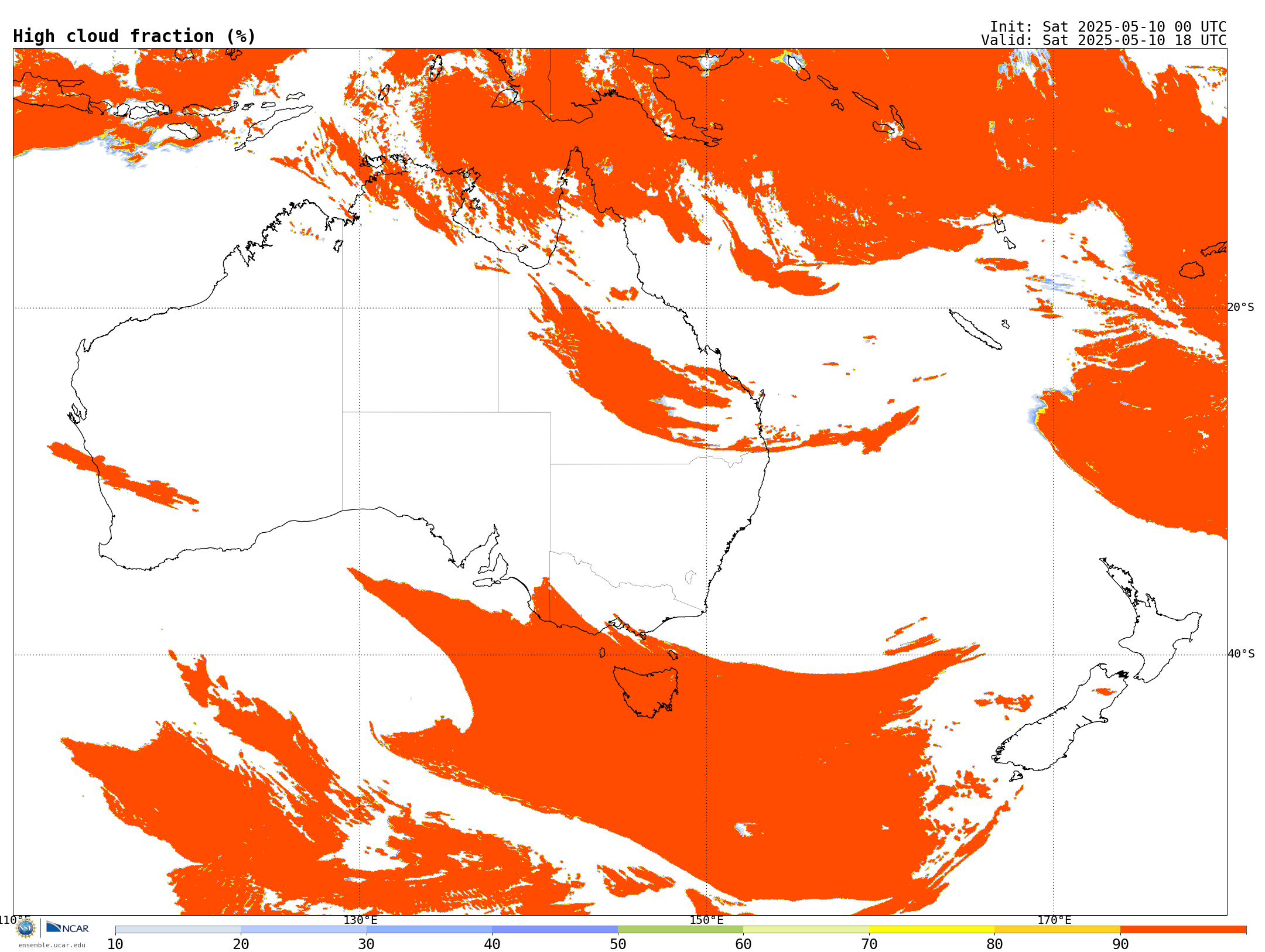
Task: Click the colorbar label 40
Action: [x=492, y=944]
